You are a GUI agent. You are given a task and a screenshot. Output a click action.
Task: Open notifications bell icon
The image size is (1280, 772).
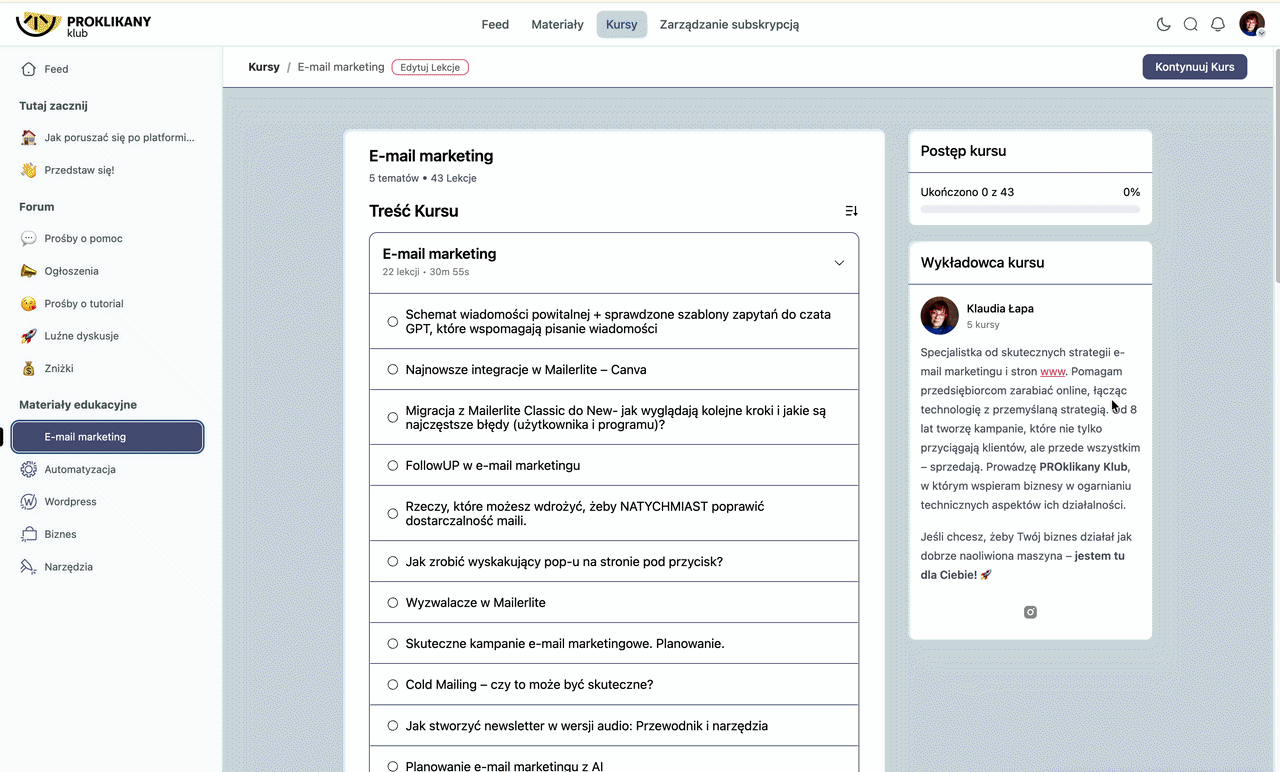[1218, 25]
